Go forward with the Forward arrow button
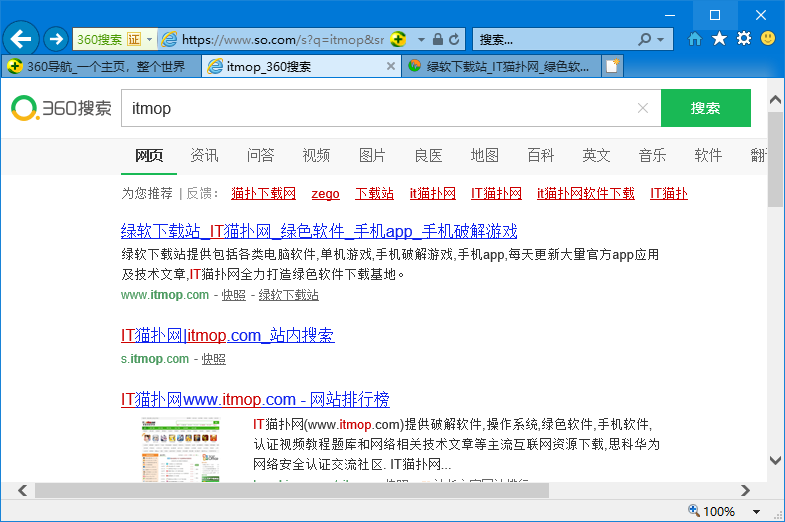Image resolution: width=785 pixels, height=522 pixels. (56, 39)
